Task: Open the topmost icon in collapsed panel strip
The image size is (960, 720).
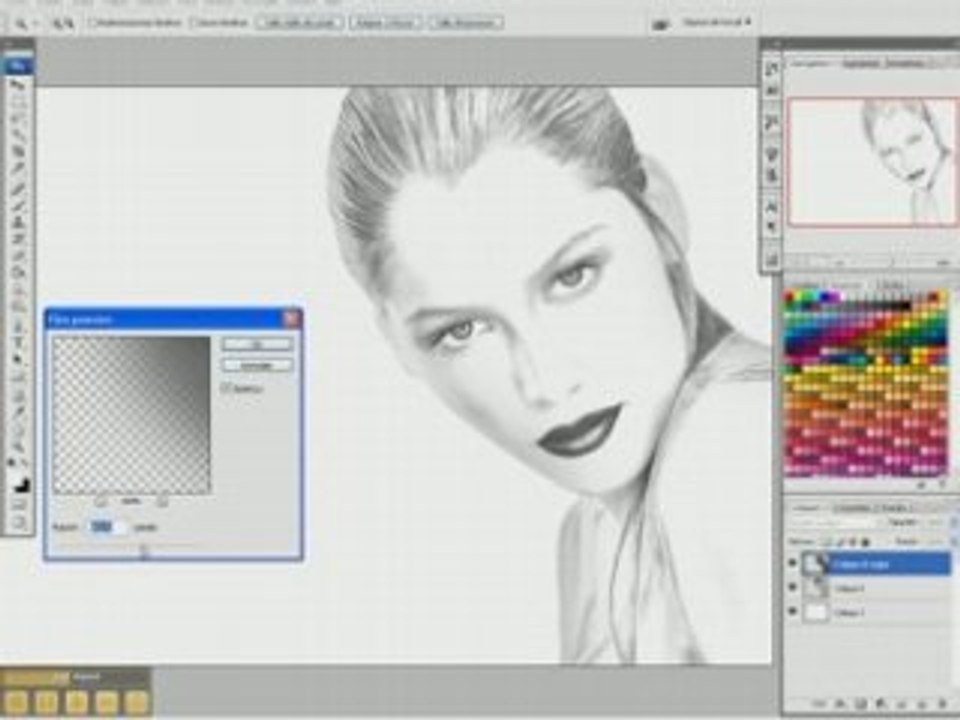Action: 771,69
